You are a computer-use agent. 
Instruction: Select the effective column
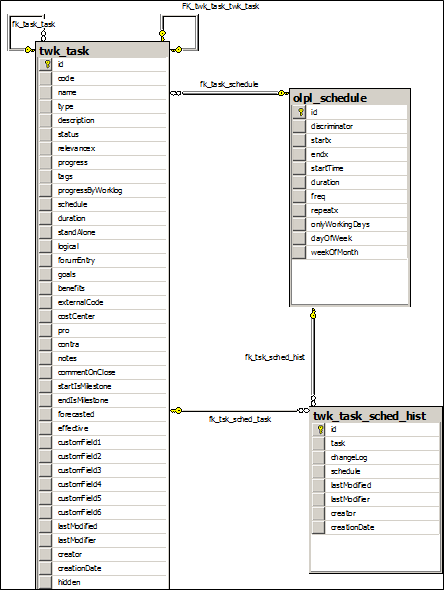click(103, 428)
